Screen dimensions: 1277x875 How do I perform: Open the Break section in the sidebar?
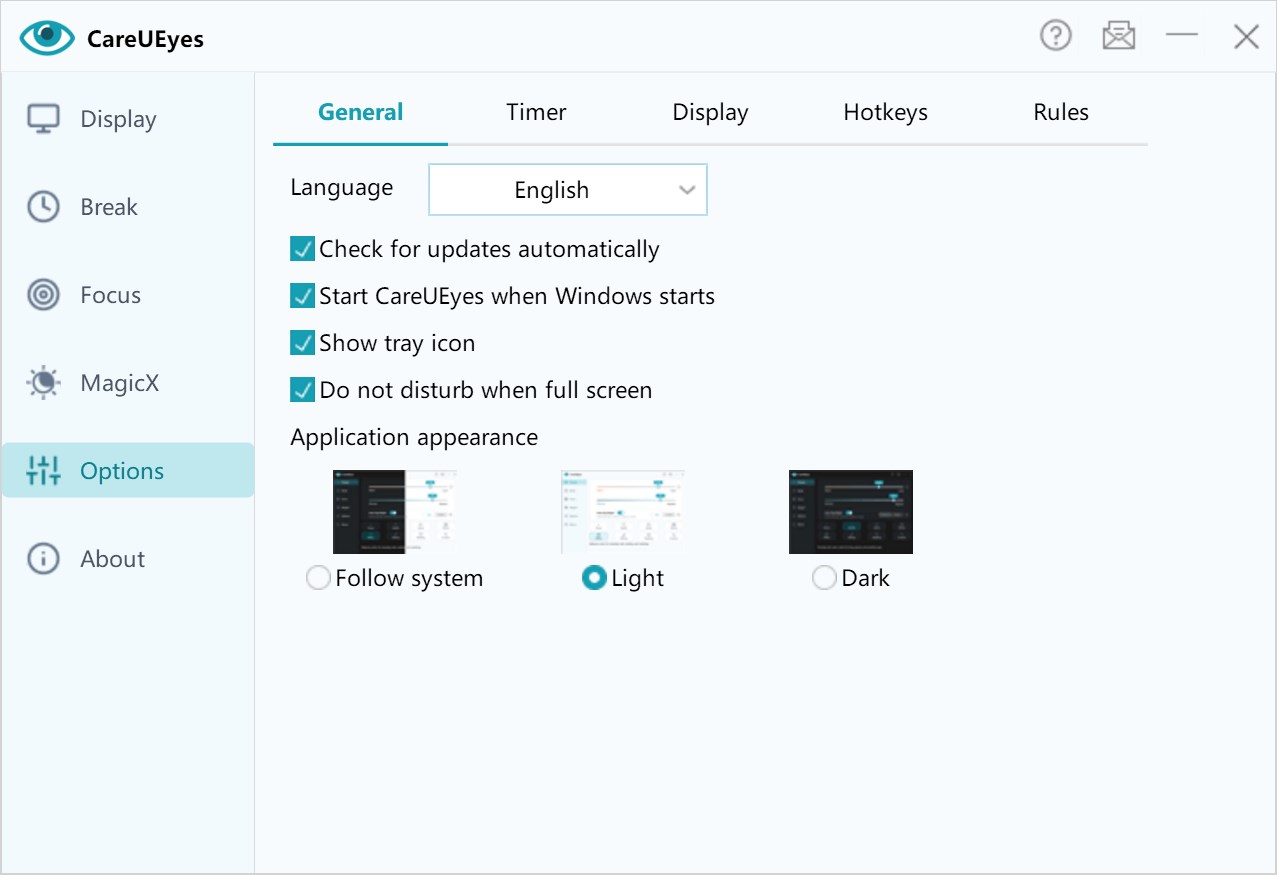point(128,207)
